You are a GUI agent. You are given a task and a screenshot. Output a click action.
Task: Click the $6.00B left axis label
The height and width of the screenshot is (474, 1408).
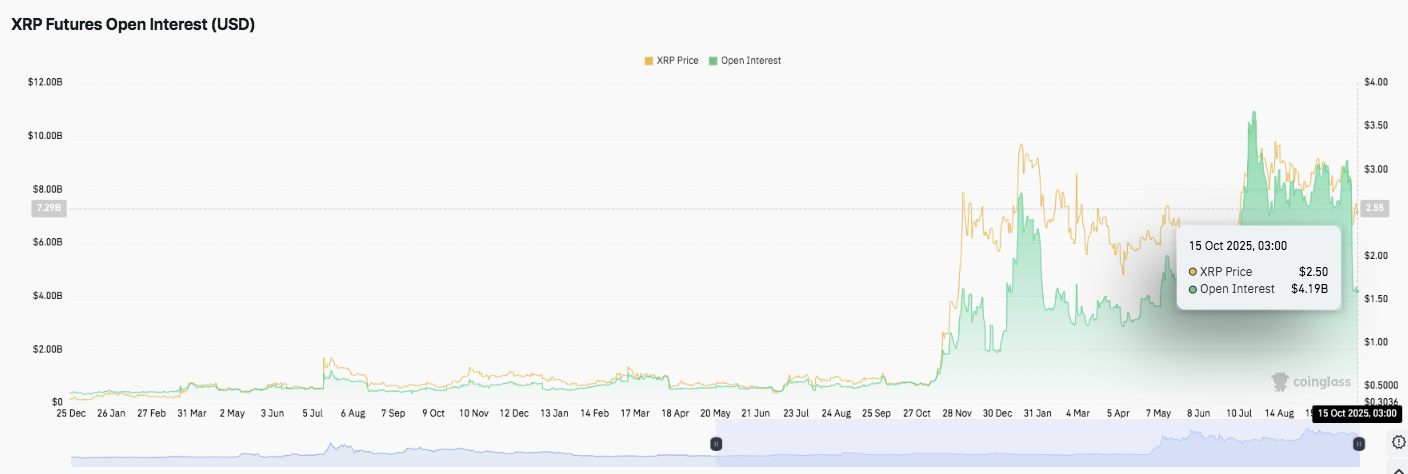coord(48,242)
